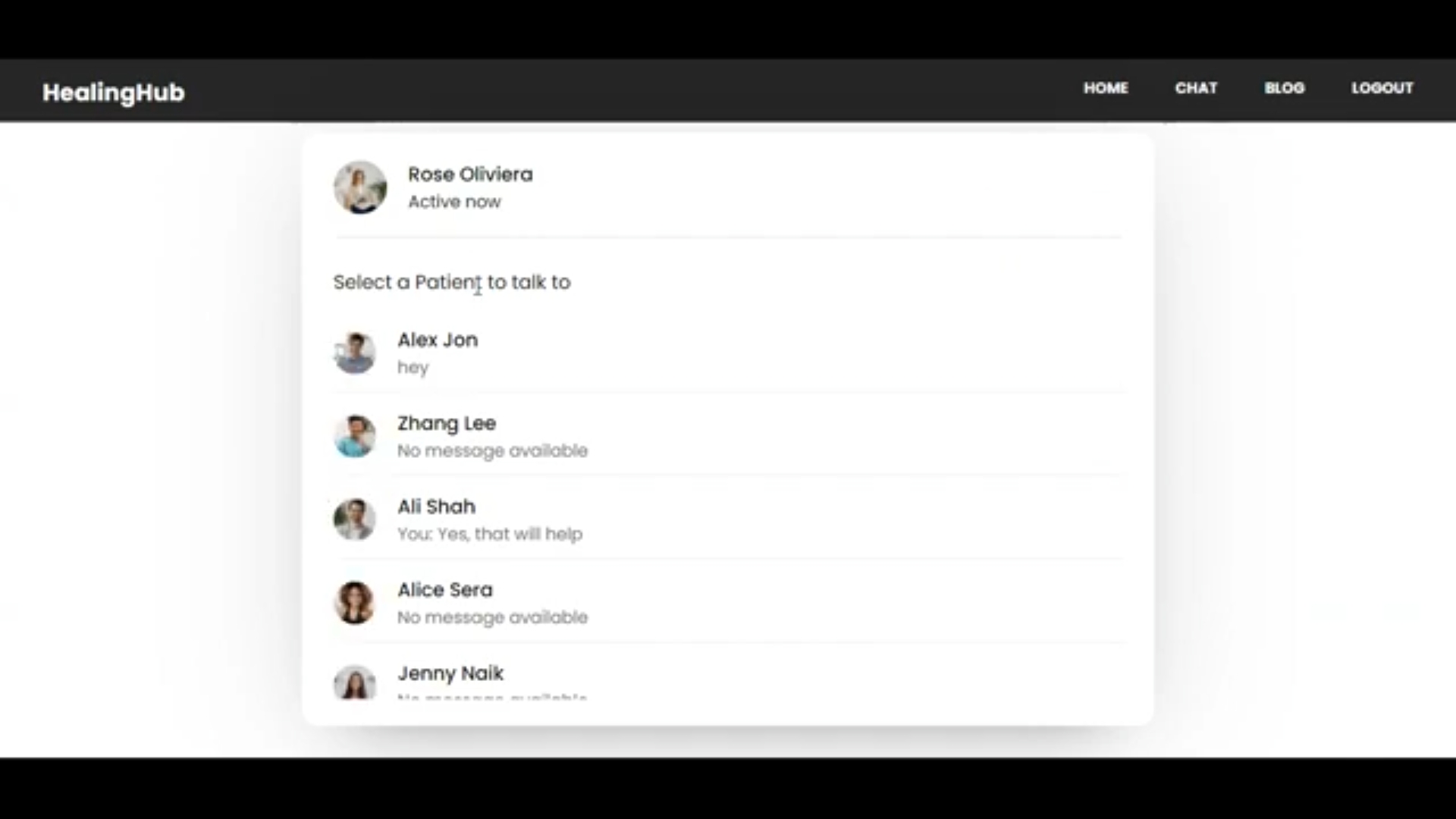
Task: Select Alex Jon's avatar
Action: [x=355, y=353]
